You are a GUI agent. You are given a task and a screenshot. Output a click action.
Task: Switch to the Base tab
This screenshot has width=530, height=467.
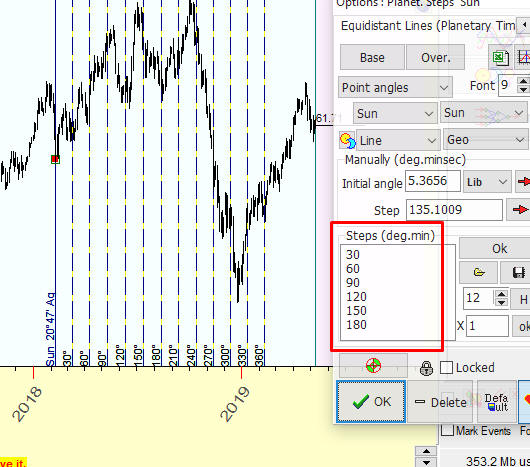click(372, 57)
